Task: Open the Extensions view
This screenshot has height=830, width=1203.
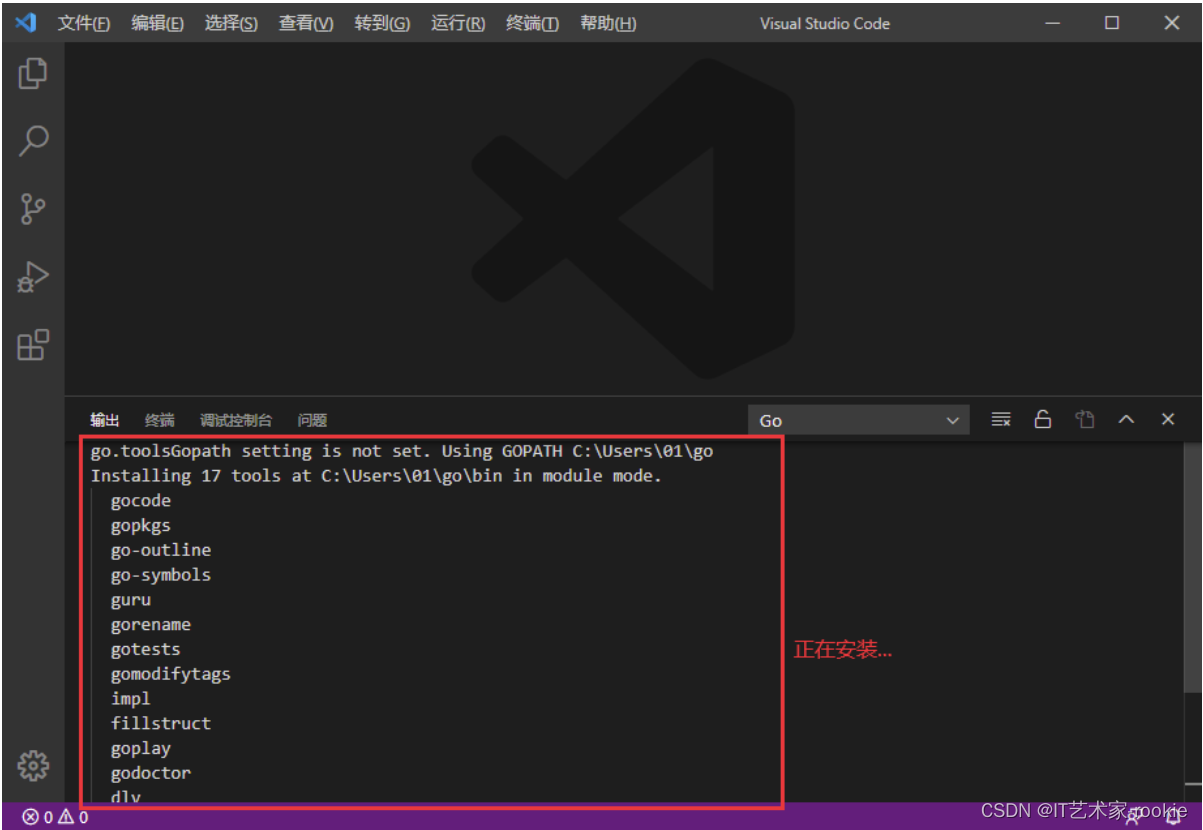Action: click(x=33, y=345)
